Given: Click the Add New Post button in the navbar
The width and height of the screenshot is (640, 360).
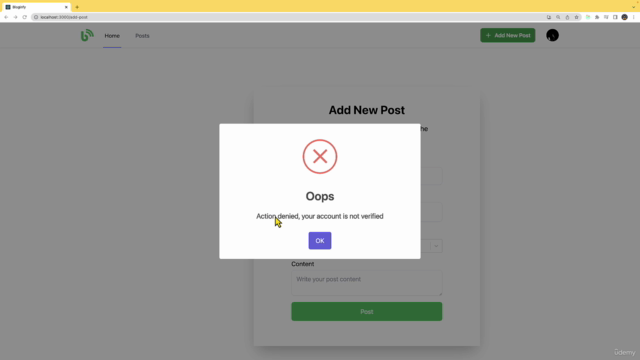Looking at the screenshot, I should coord(507,35).
